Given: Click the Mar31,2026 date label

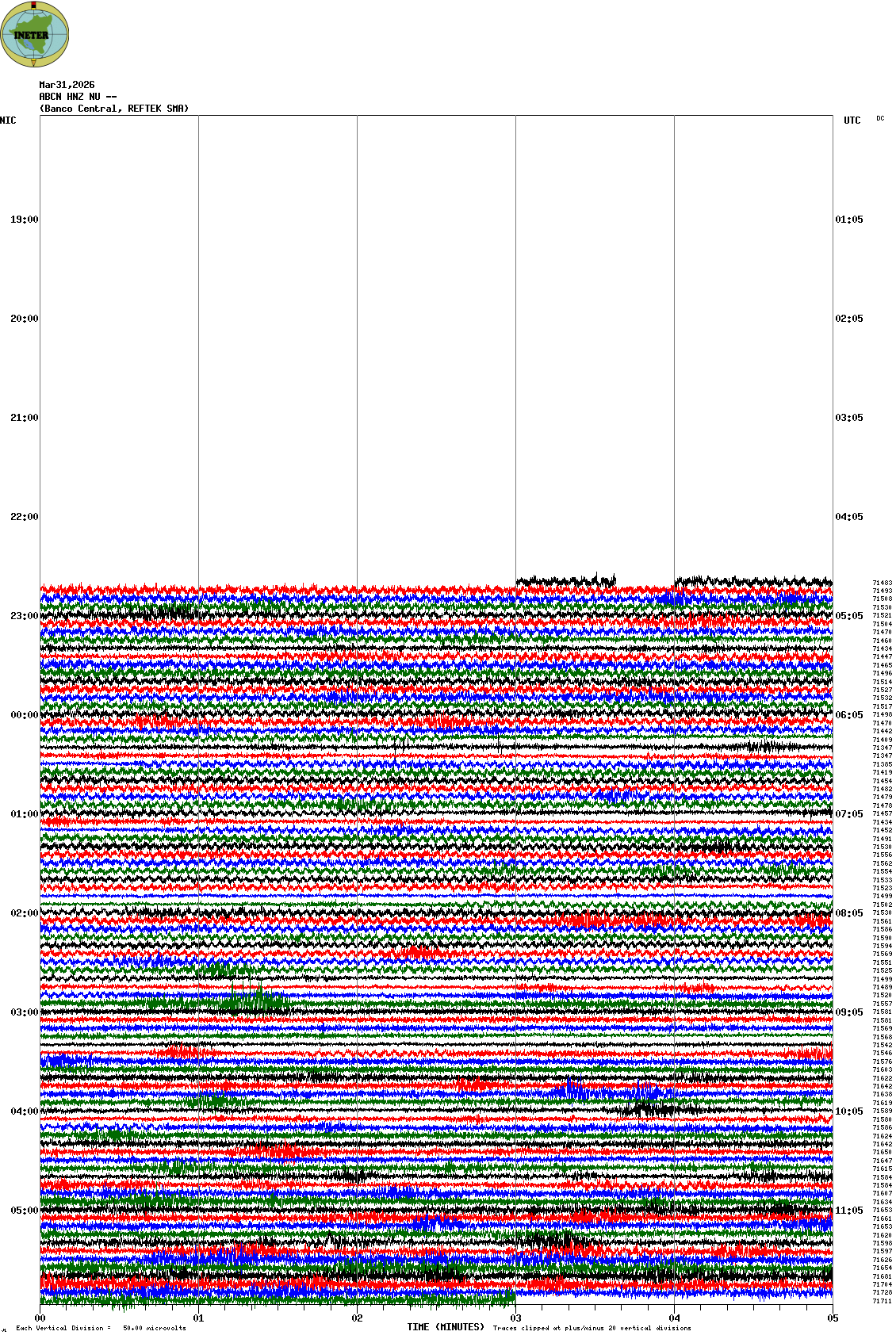Looking at the screenshot, I should pos(67,85).
